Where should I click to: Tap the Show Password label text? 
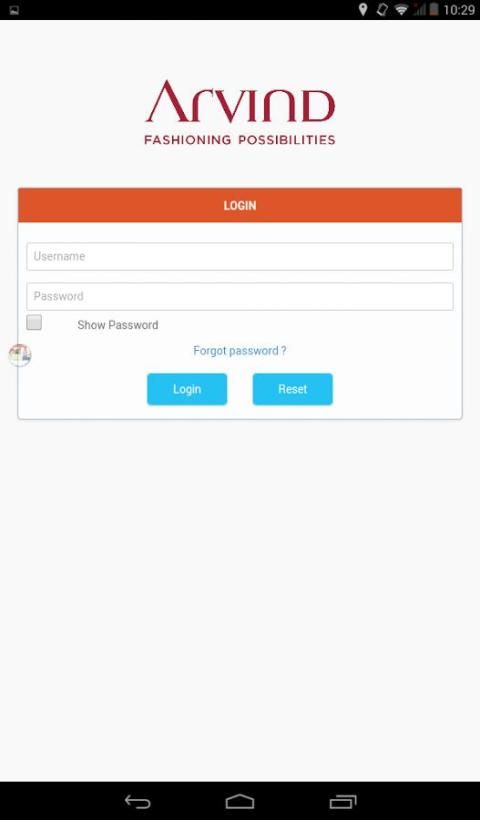pyautogui.click(x=118, y=325)
